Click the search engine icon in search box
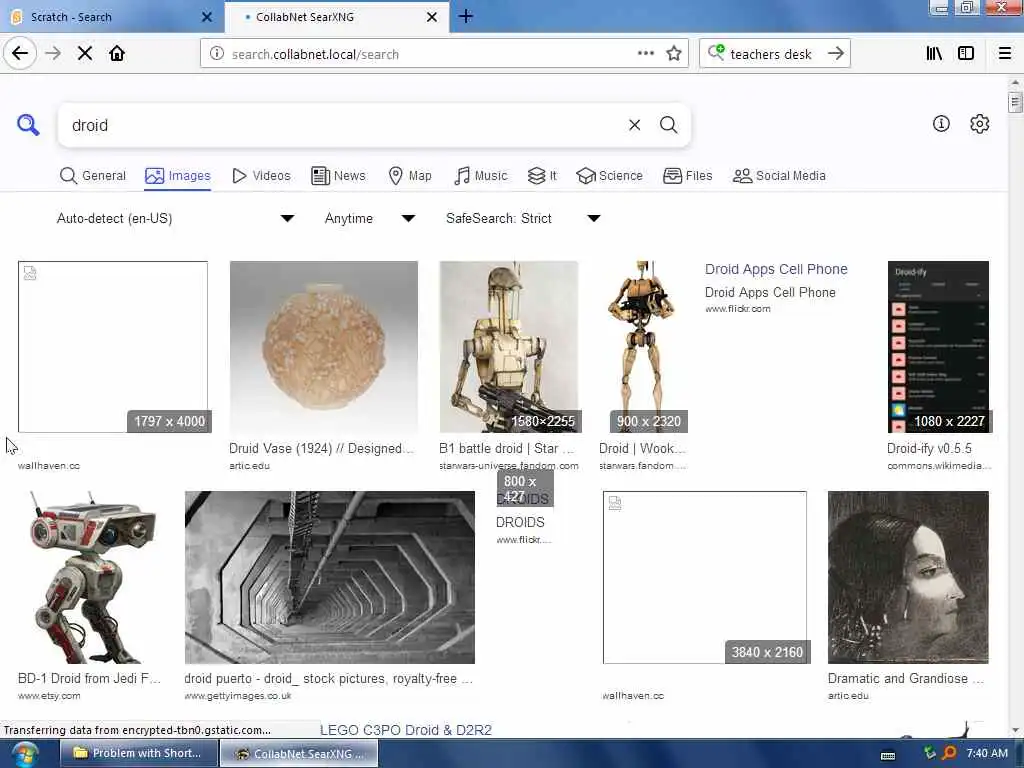 click(x=716, y=52)
